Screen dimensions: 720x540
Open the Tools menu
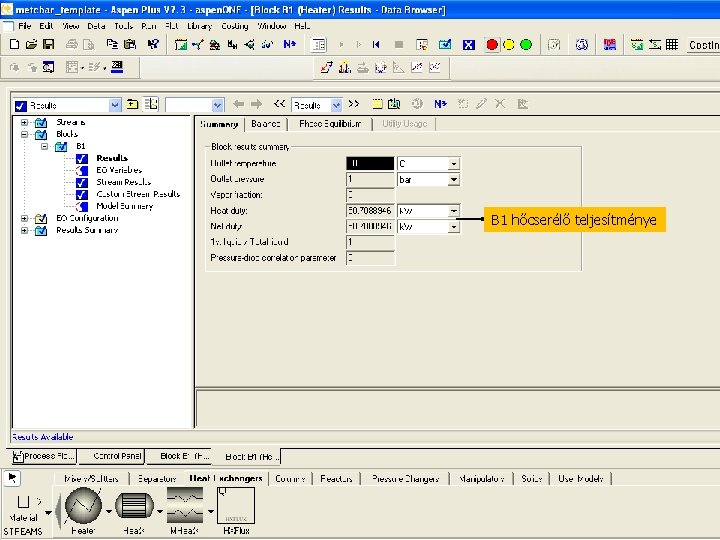(124, 25)
